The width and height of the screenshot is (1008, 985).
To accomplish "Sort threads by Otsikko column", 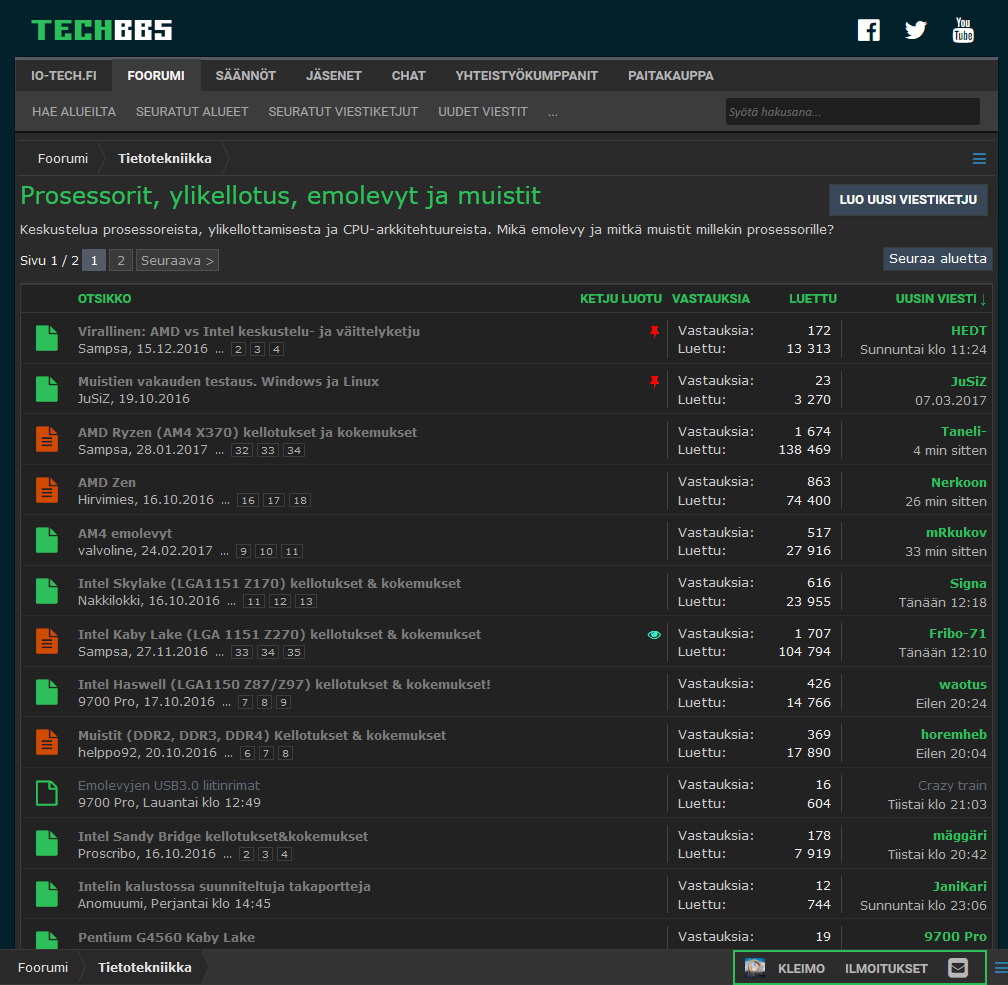I will pyautogui.click(x=104, y=298).
